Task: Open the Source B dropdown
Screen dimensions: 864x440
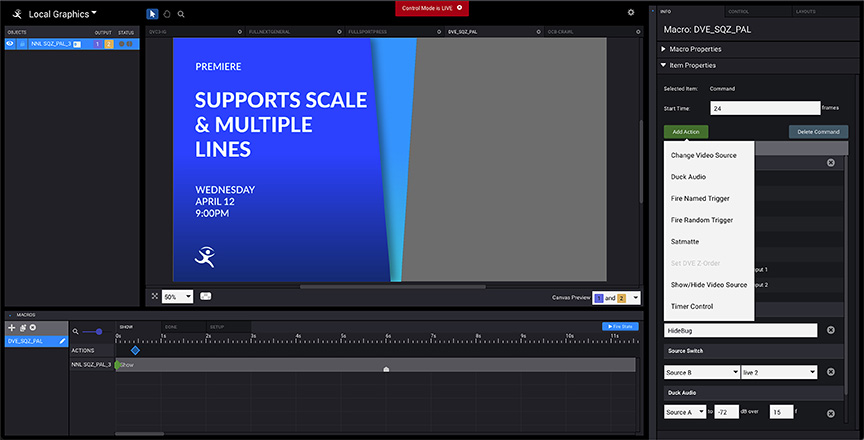Action: (701, 372)
